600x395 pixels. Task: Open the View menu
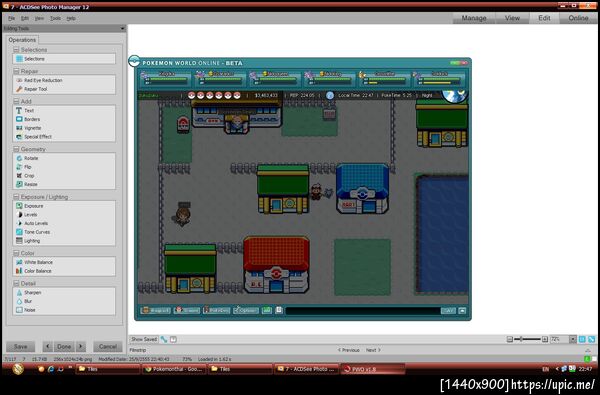[39, 18]
